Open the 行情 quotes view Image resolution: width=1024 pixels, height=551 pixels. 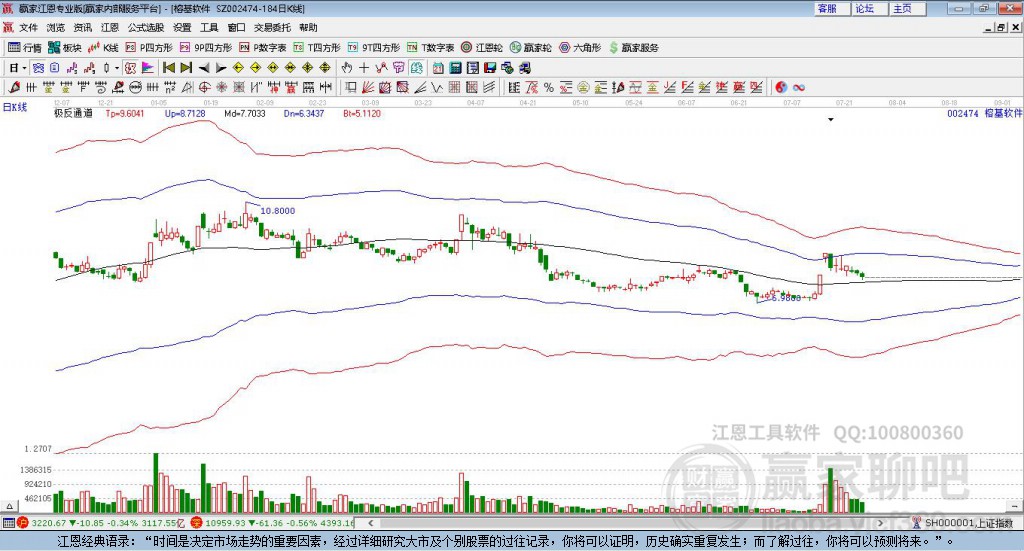(25, 48)
